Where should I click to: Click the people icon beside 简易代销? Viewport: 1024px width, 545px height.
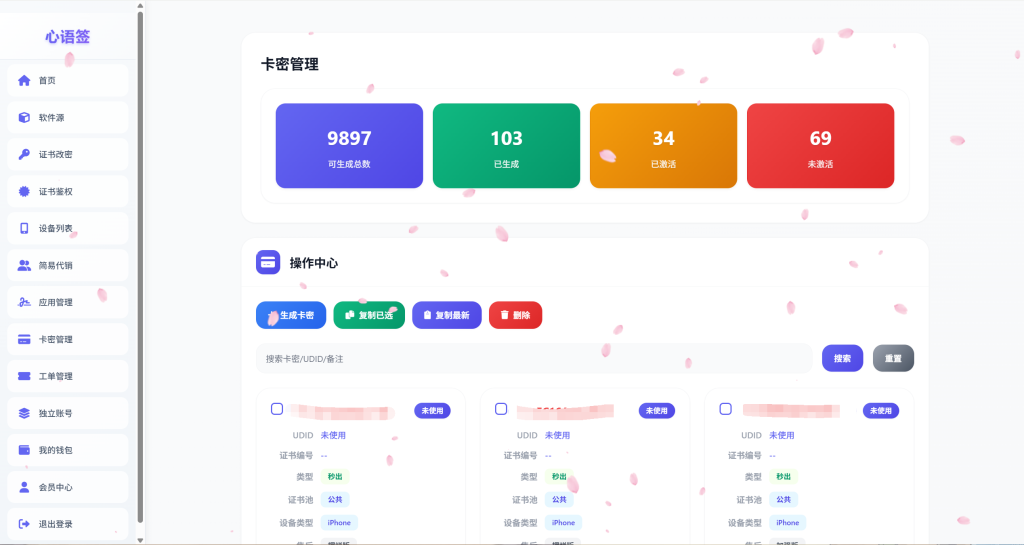tap(24, 265)
